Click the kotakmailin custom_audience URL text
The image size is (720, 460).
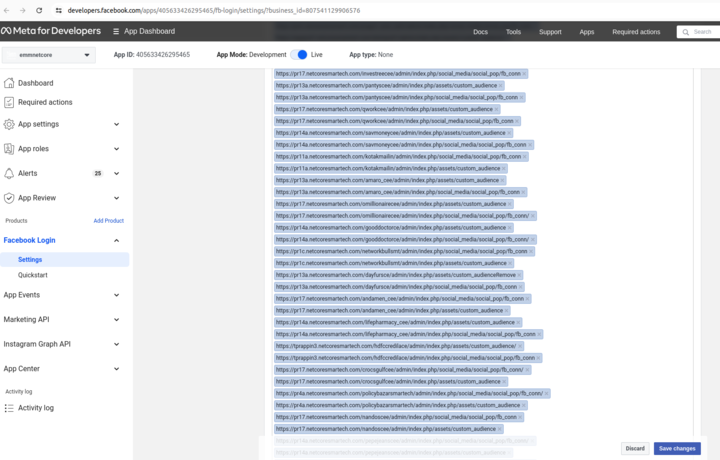point(388,168)
